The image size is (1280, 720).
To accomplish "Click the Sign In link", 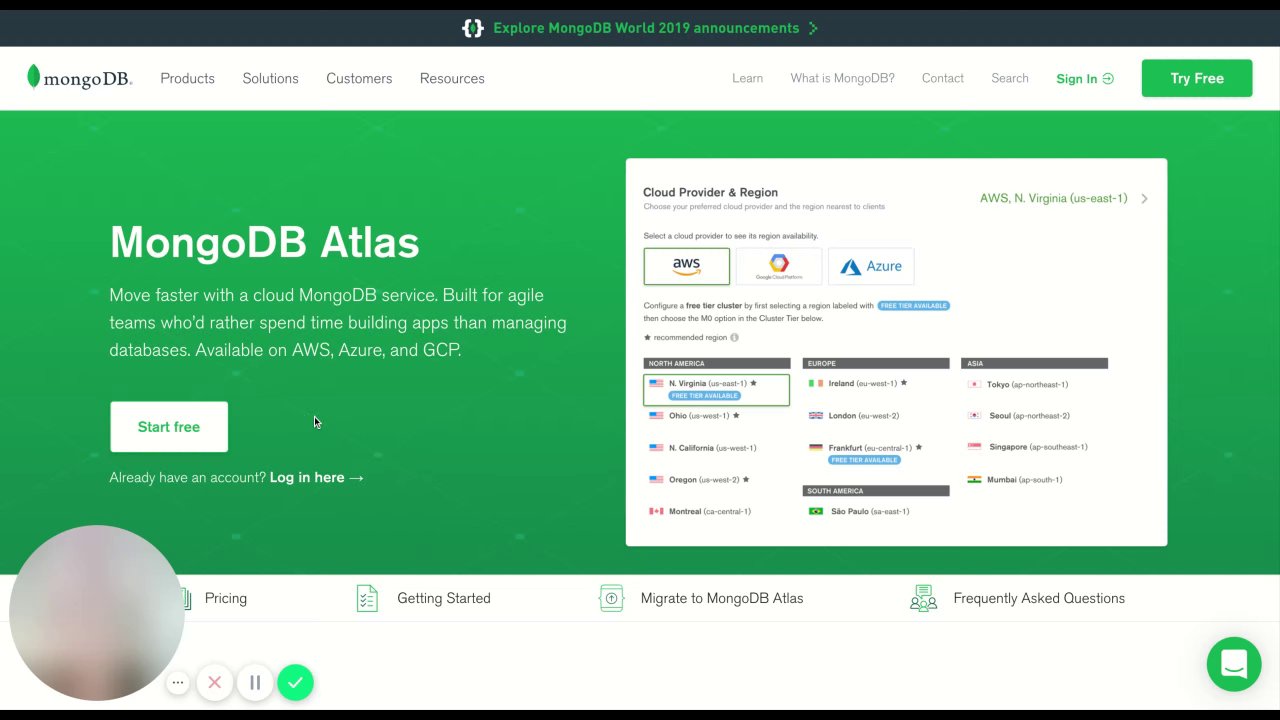I will click(1085, 79).
